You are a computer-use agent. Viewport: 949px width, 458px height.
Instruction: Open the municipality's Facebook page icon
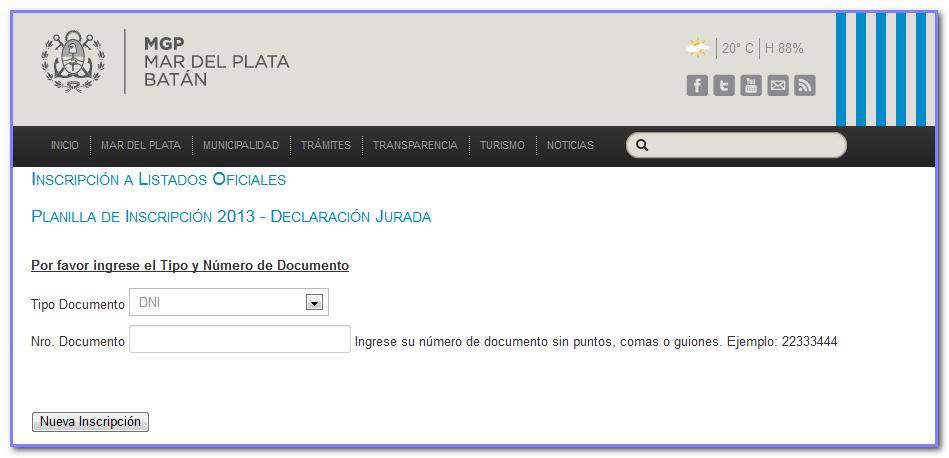(x=697, y=86)
